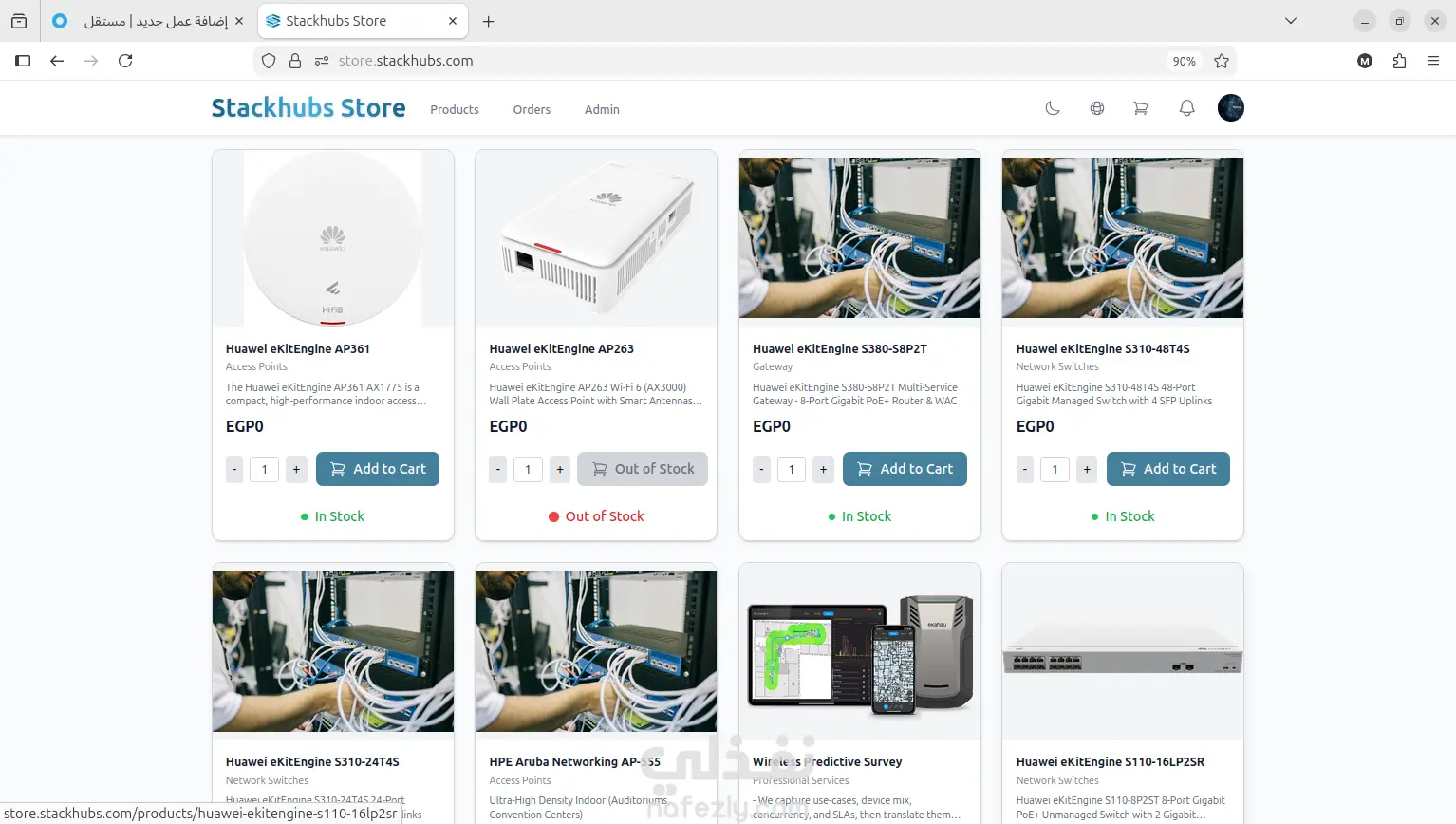Open Huawei eKitEngine S380-S8P2T title

click(x=840, y=348)
